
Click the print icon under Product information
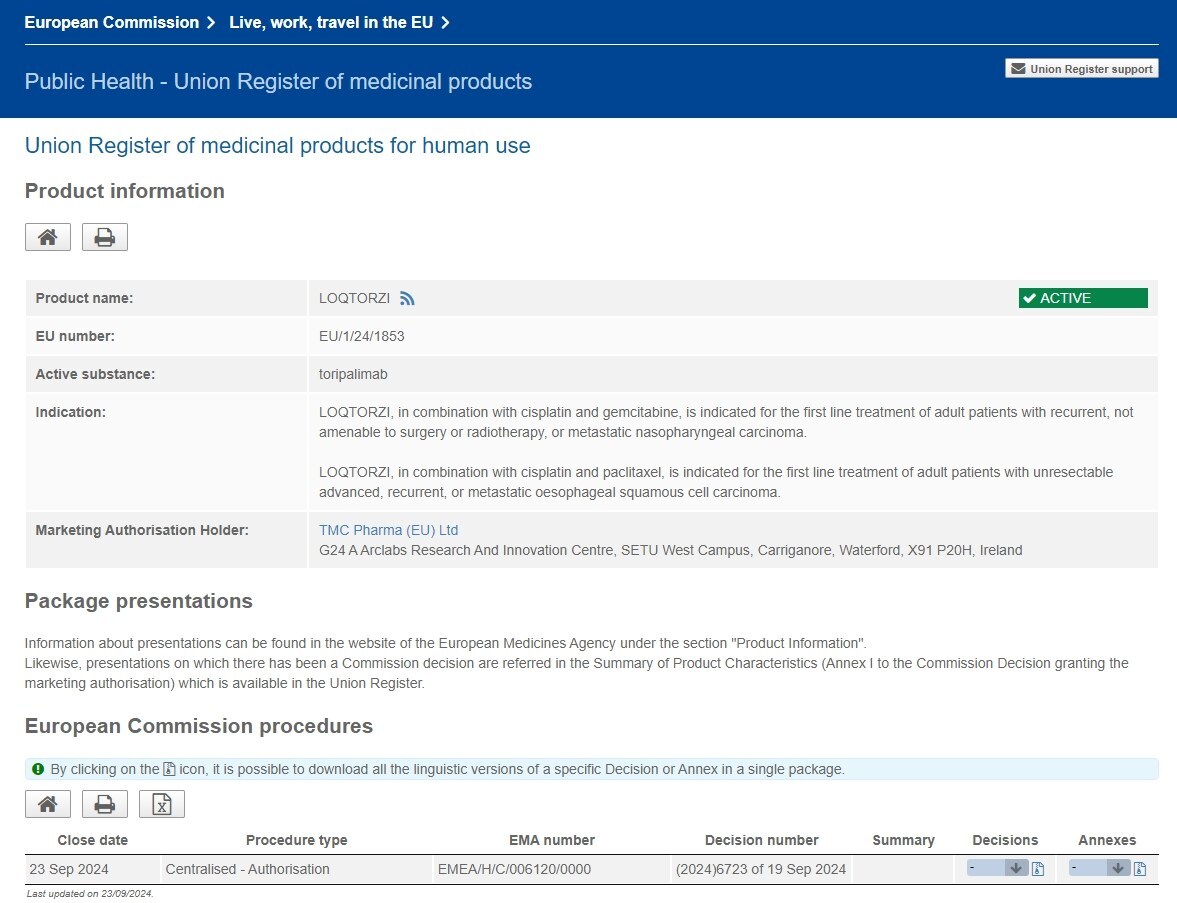pos(105,237)
